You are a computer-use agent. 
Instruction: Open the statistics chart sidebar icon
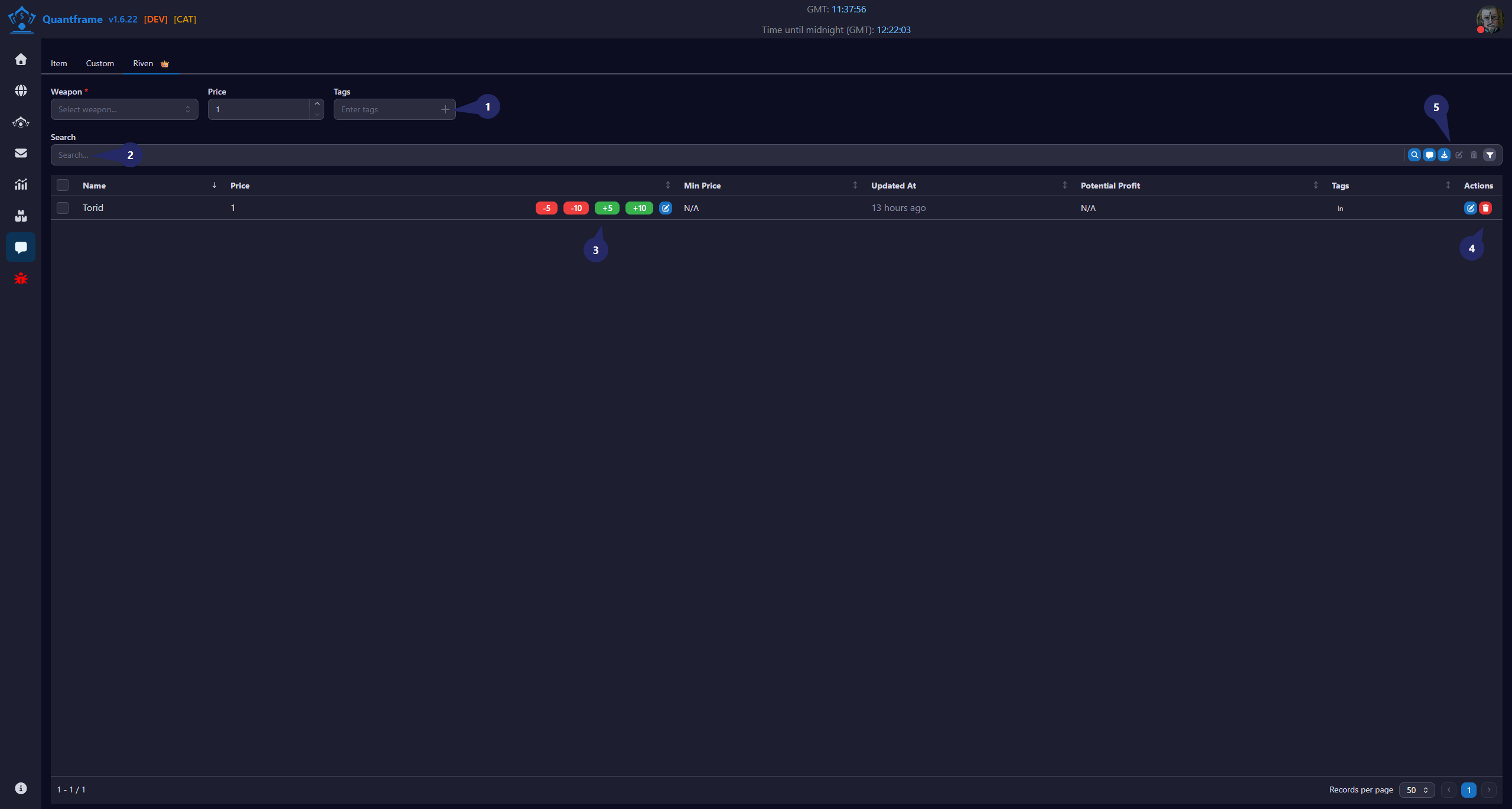coord(21,184)
